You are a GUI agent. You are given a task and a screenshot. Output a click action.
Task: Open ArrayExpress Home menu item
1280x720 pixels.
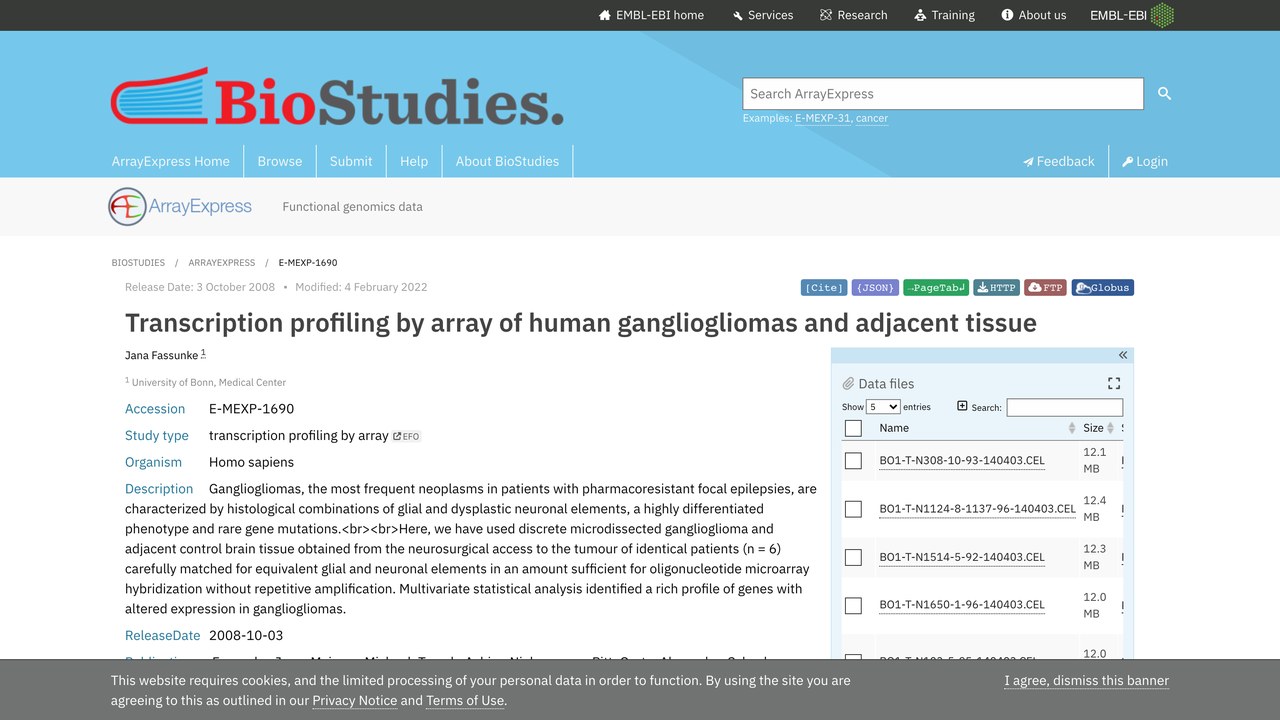(171, 161)
